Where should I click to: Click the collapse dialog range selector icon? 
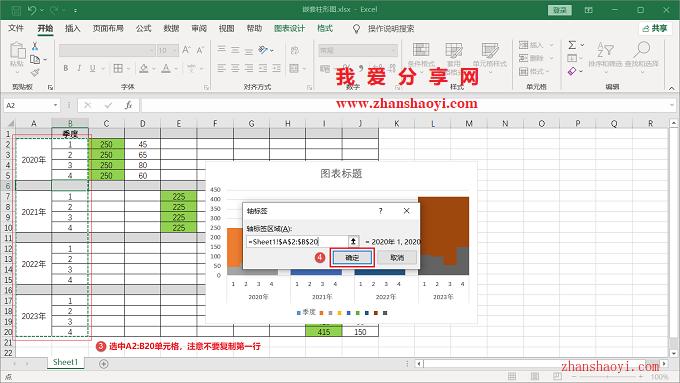pos(353,242)
